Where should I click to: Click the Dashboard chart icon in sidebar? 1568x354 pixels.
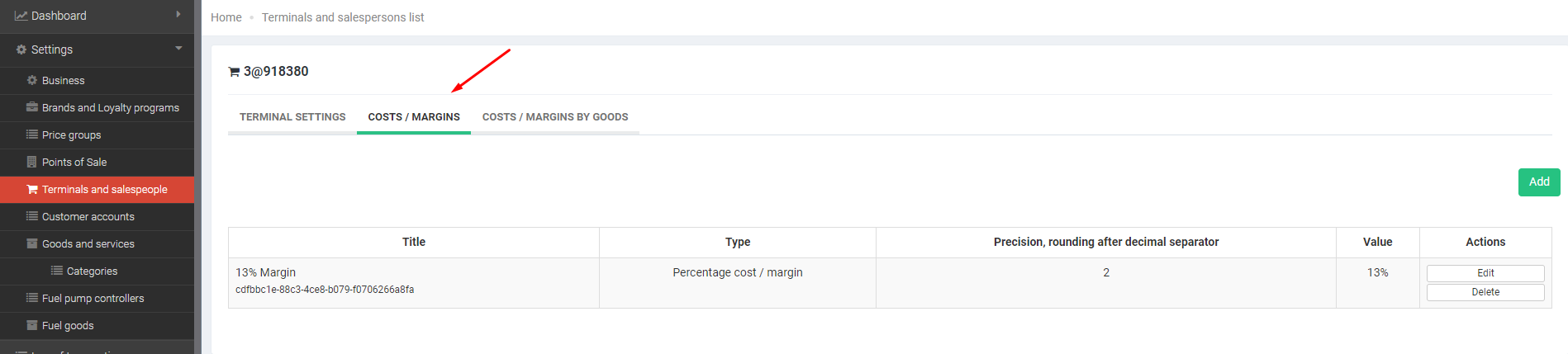(x=21, y=16)
